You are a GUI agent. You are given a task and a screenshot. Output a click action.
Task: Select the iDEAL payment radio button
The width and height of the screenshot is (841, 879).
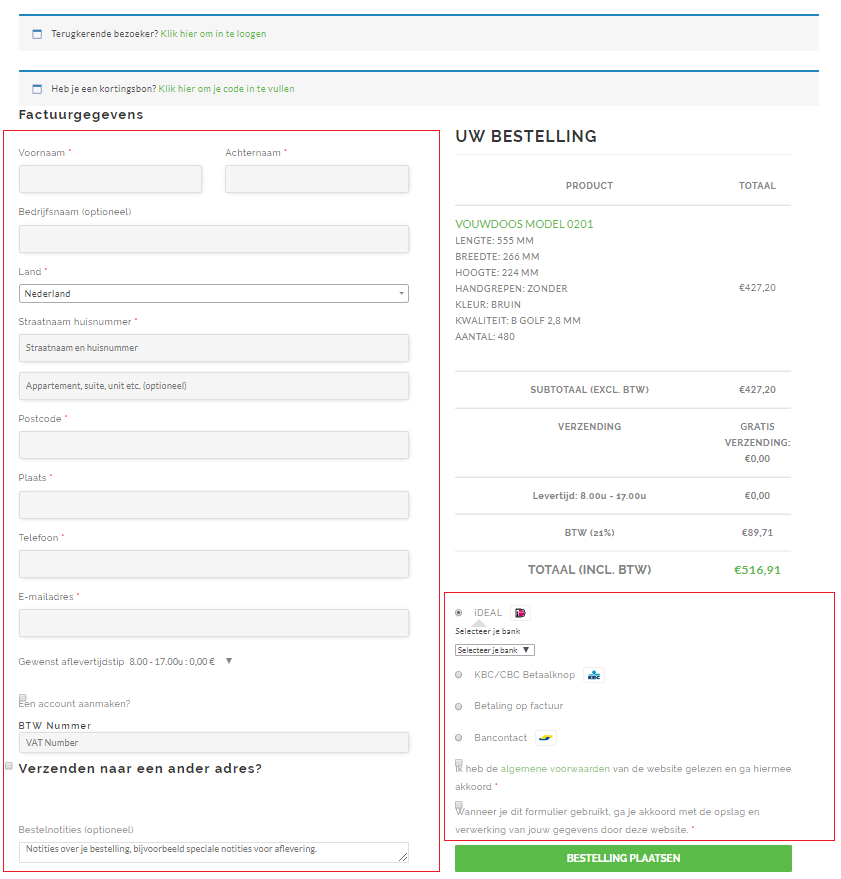click(x=458, y=613)
